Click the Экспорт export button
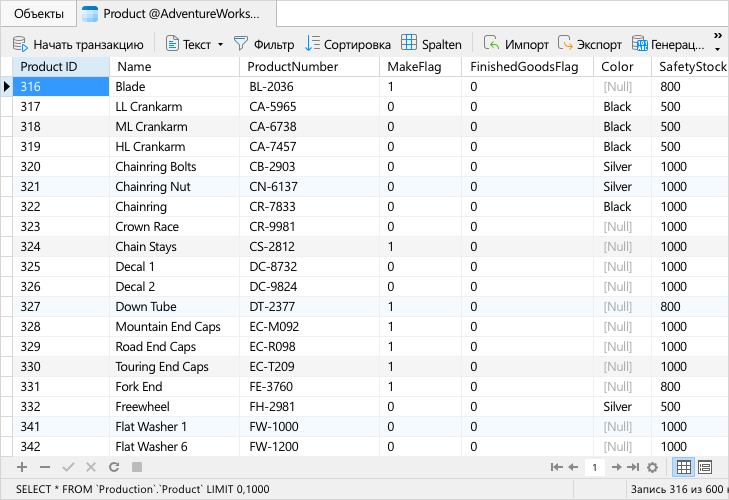The width and height of the screenshot is (729, 500). (x=589, y=44)
